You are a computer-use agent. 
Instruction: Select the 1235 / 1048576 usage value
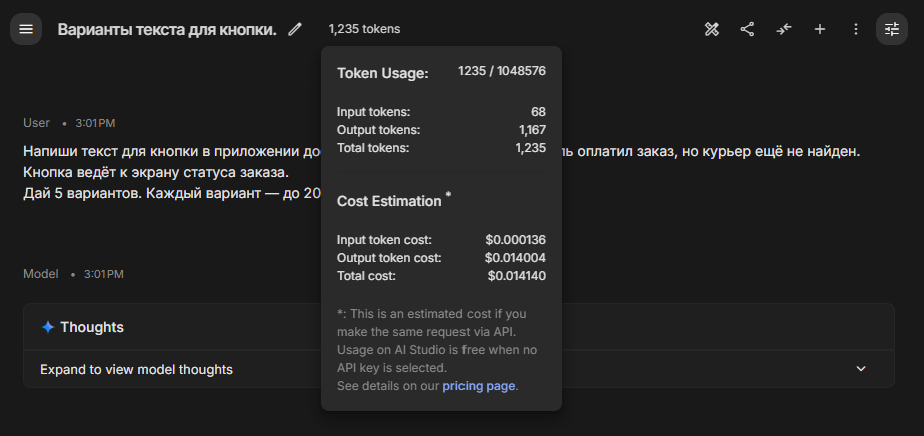point(502,71)
